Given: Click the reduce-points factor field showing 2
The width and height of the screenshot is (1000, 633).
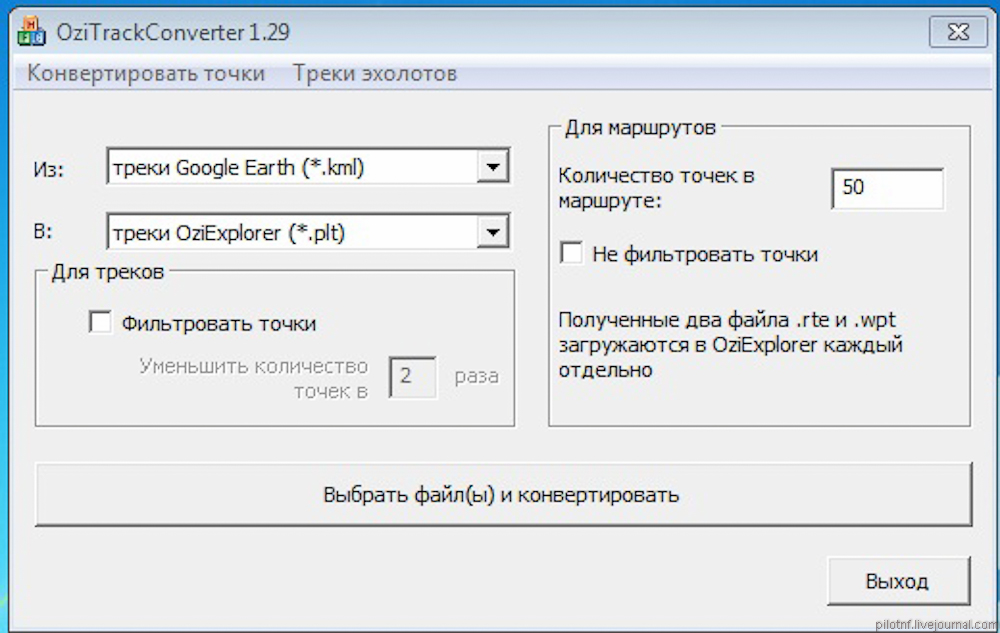Looking at the screenshot, I should point(413,377).
